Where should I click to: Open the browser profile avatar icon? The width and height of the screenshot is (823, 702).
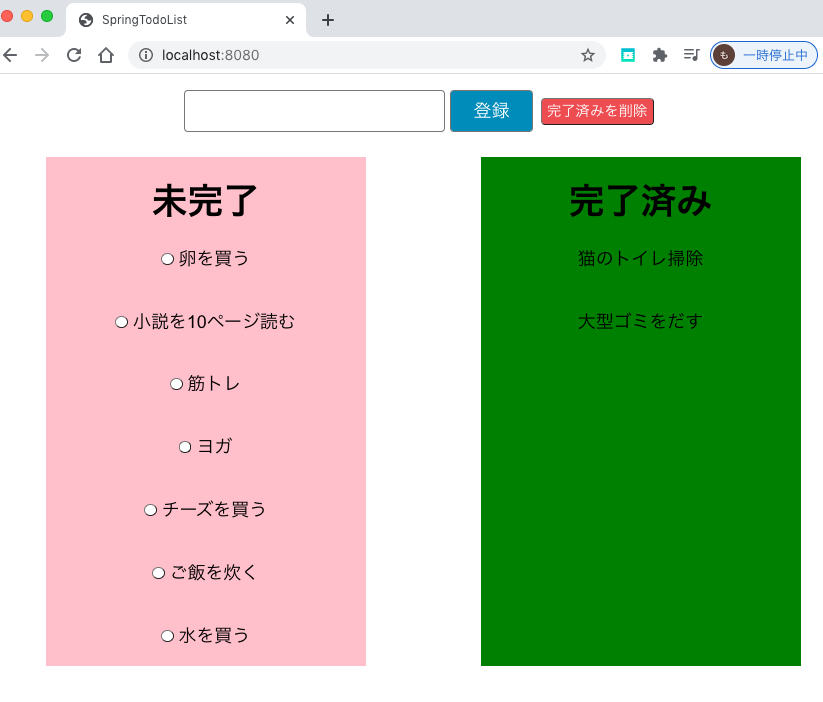click(722, 55)
